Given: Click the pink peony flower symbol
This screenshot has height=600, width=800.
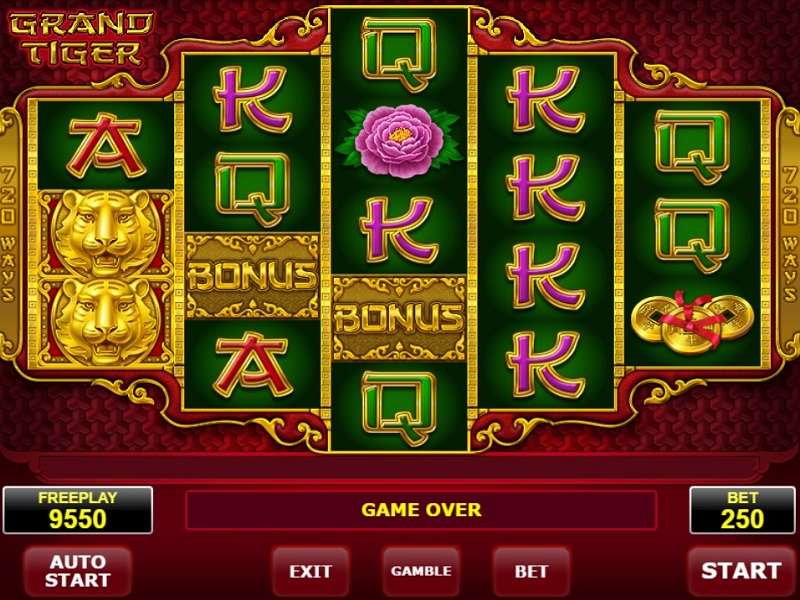Looking at the screenshot, I should [x=399, y=140].
